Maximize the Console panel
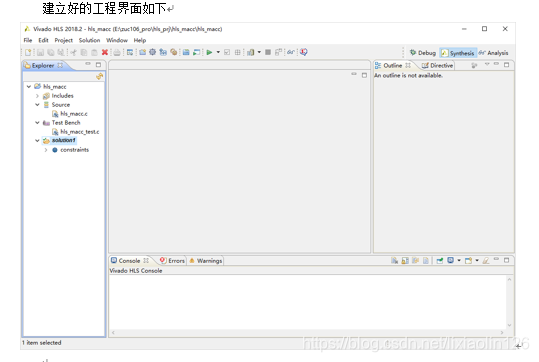Viewport: 539px width, 362px height. pos(506,260)
